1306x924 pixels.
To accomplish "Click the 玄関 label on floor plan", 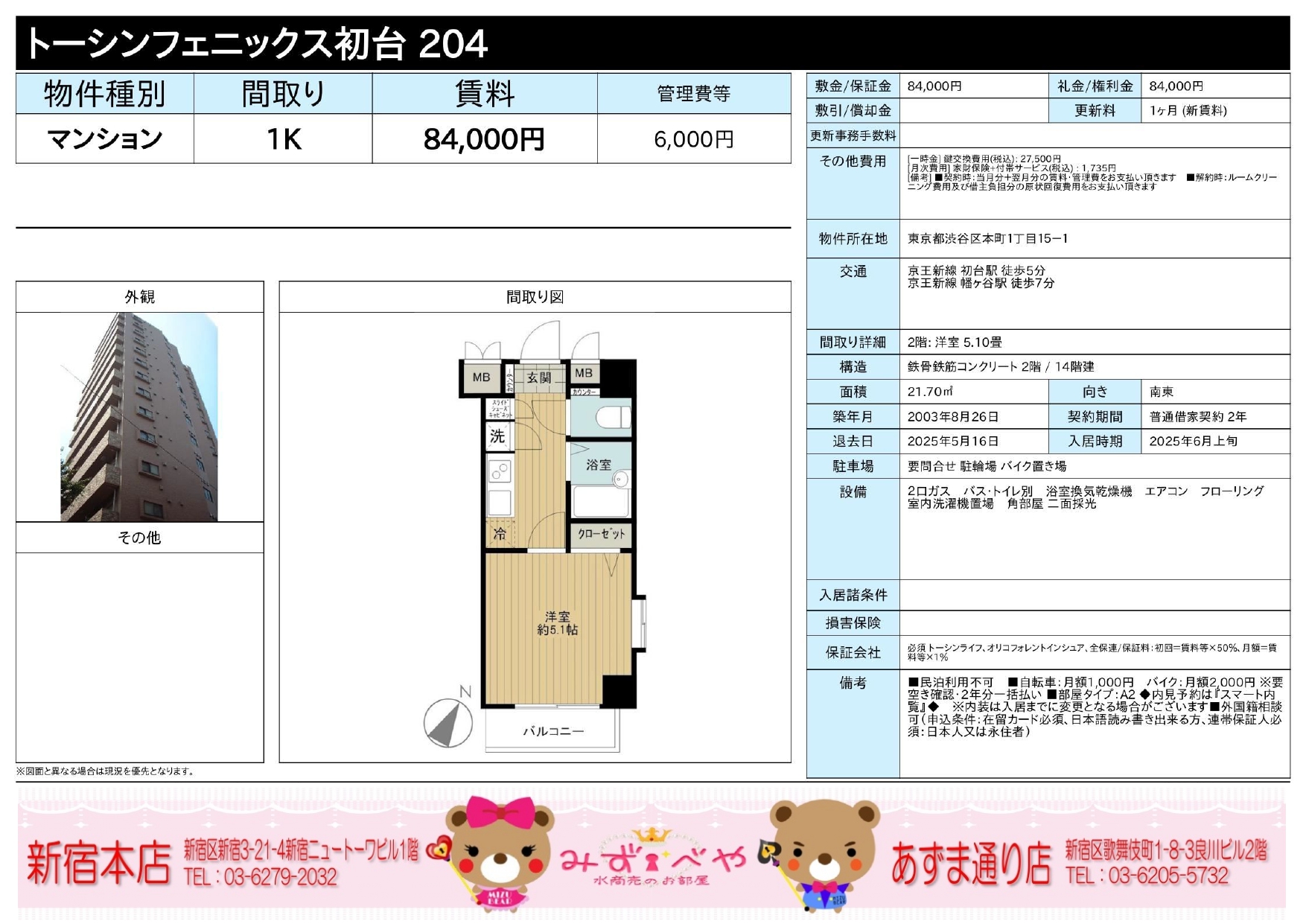I will click(x=539, y=378).
